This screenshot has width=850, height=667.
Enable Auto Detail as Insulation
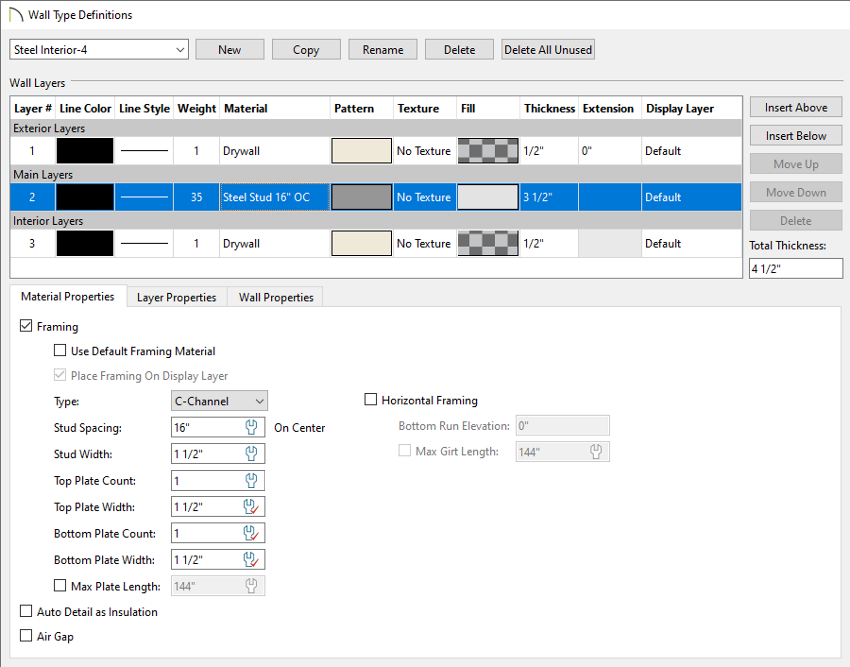[25, 611]
